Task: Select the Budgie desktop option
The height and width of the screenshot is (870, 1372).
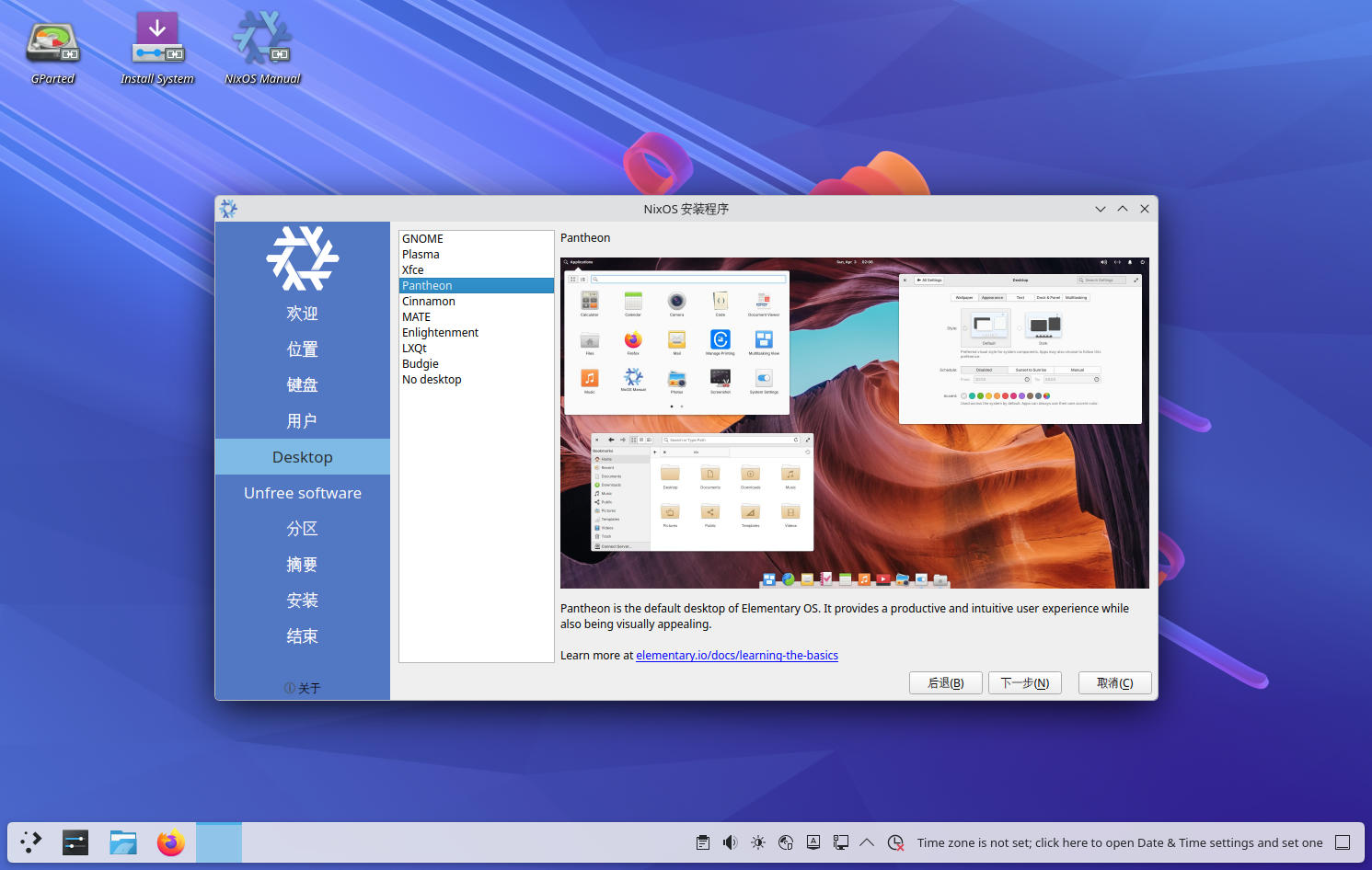Action: click(421, 364)
